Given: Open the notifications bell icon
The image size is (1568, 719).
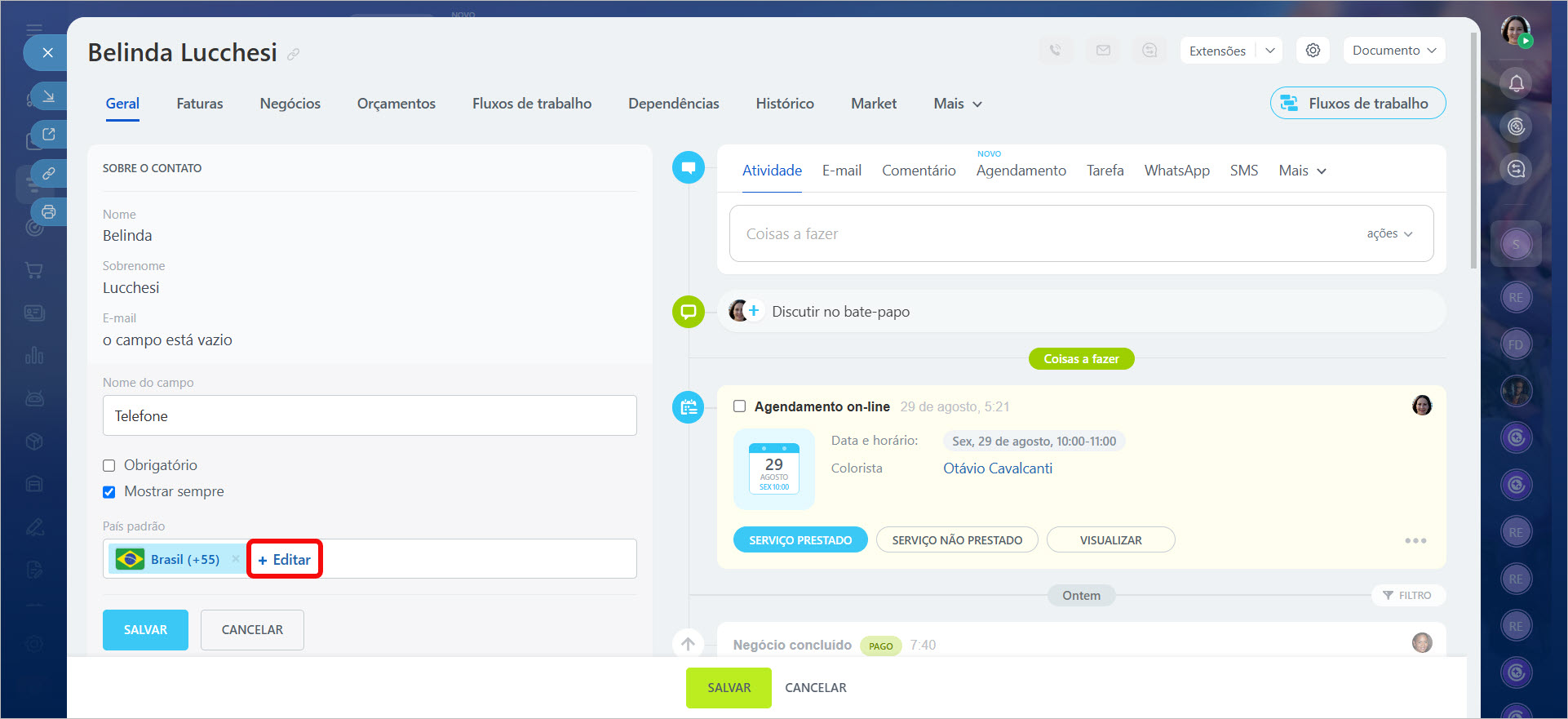Looking at the screenshot, I should [1516, 83].
